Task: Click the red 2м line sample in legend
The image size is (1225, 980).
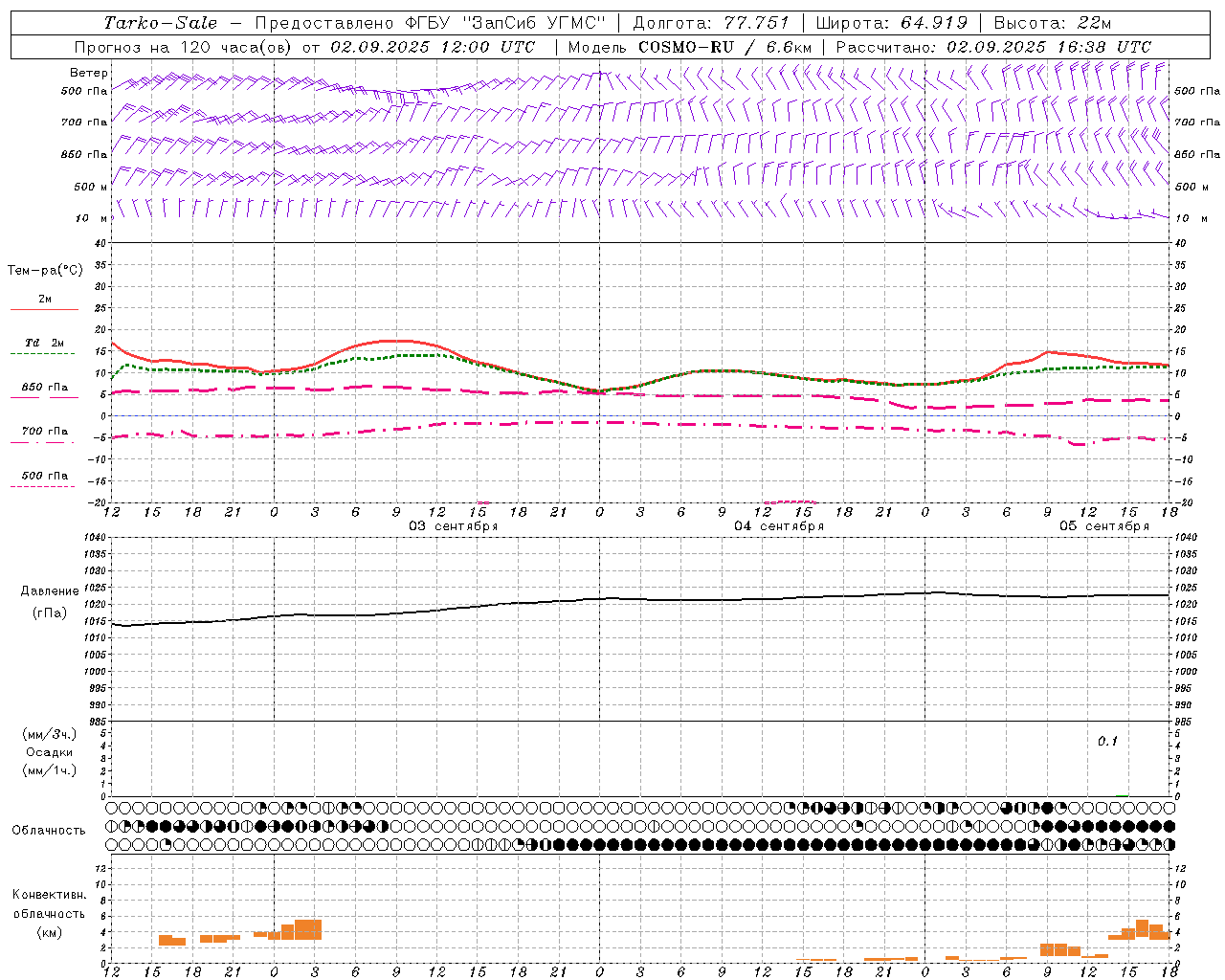Action: point(44,309)
